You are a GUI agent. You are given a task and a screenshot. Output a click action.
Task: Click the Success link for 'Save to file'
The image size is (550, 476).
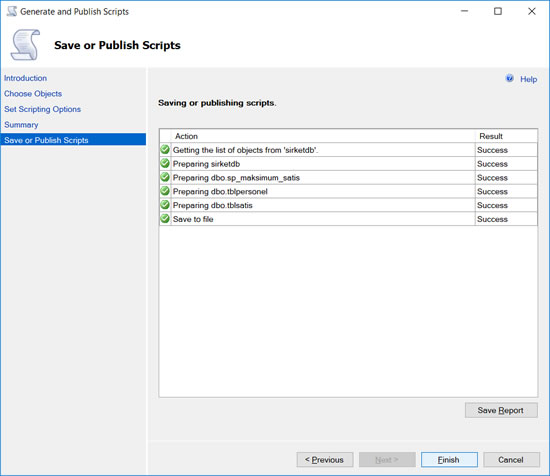(x=492, y=219)
